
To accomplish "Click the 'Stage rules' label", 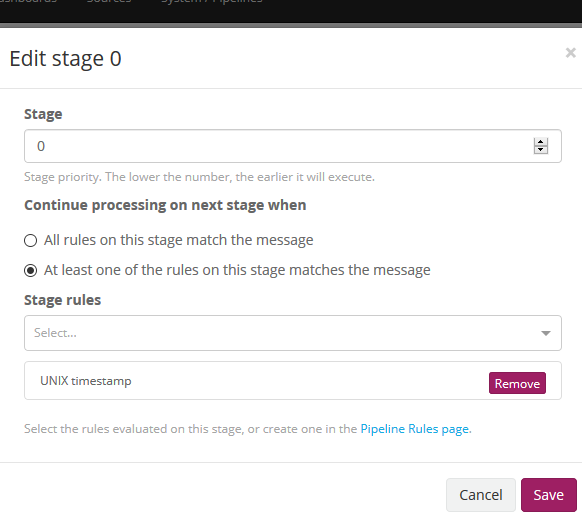I will (62, 300).
